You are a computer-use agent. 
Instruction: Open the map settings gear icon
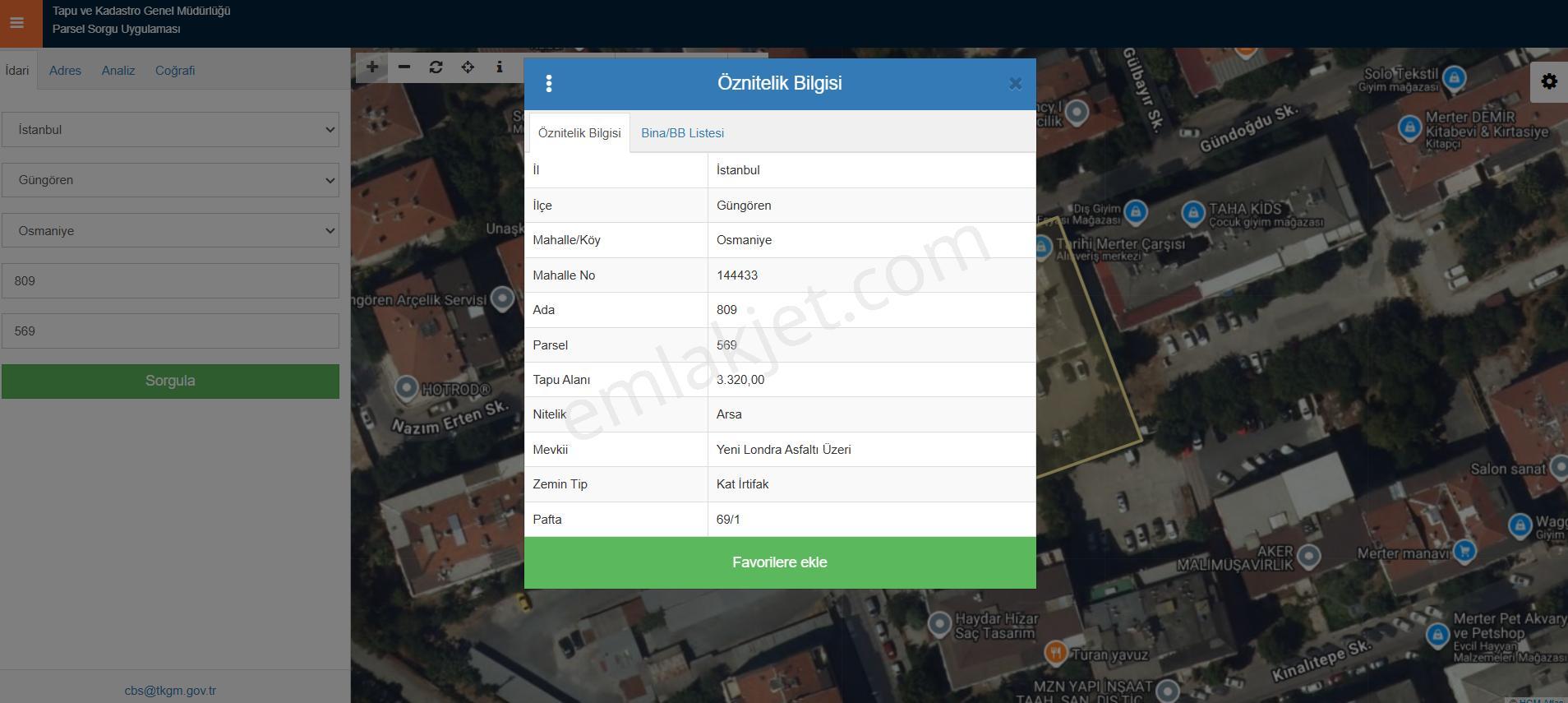tap(1549, 81)
